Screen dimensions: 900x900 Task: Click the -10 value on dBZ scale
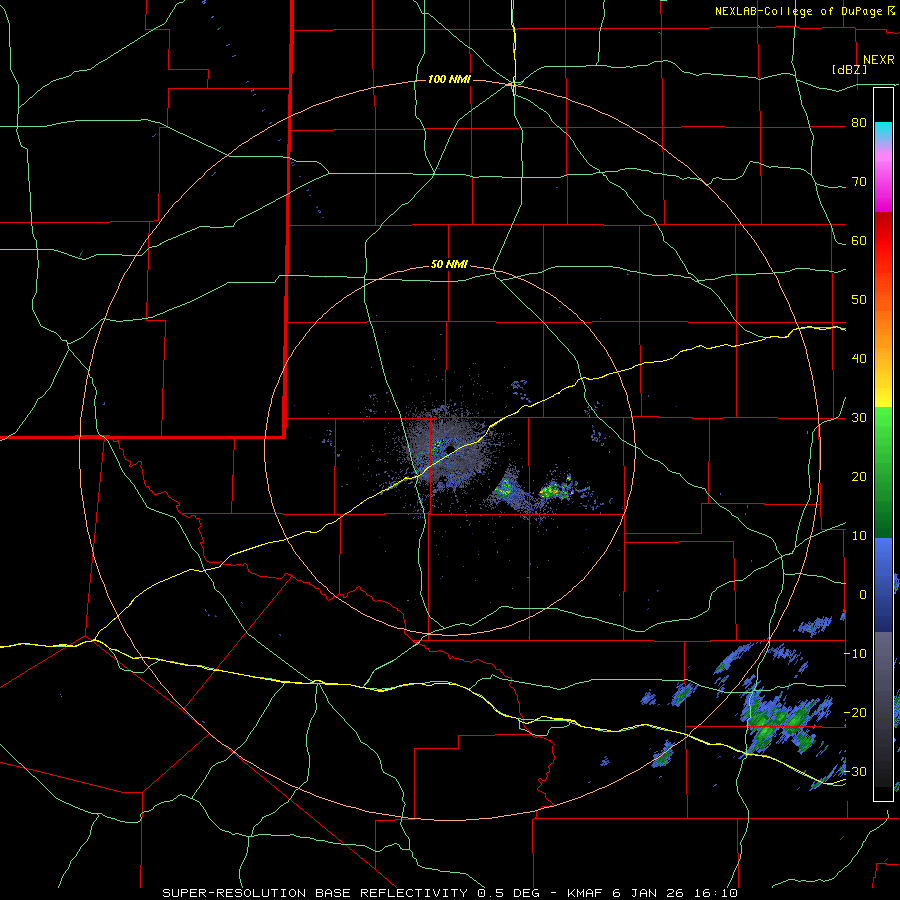855,654
